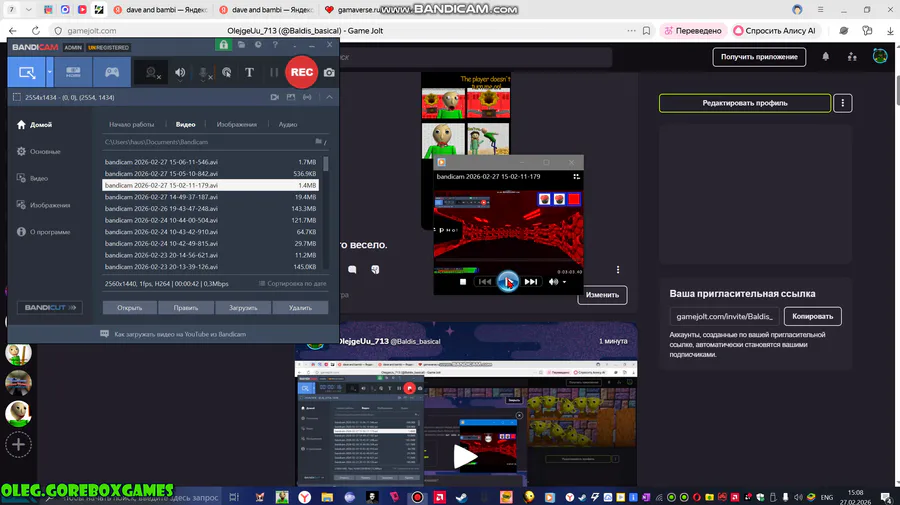Screen dimensions: 900x505
Task: Open Видео settings in Bandicam sidebar
Action: 32,178
